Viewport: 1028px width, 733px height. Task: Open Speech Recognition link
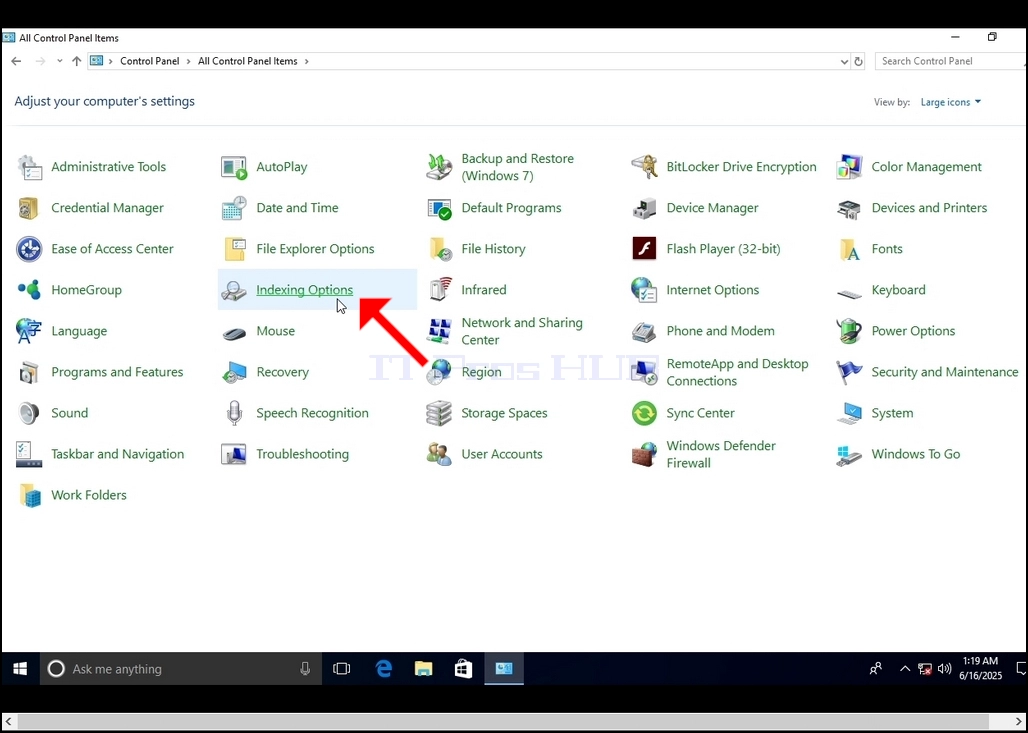point(312,413)
